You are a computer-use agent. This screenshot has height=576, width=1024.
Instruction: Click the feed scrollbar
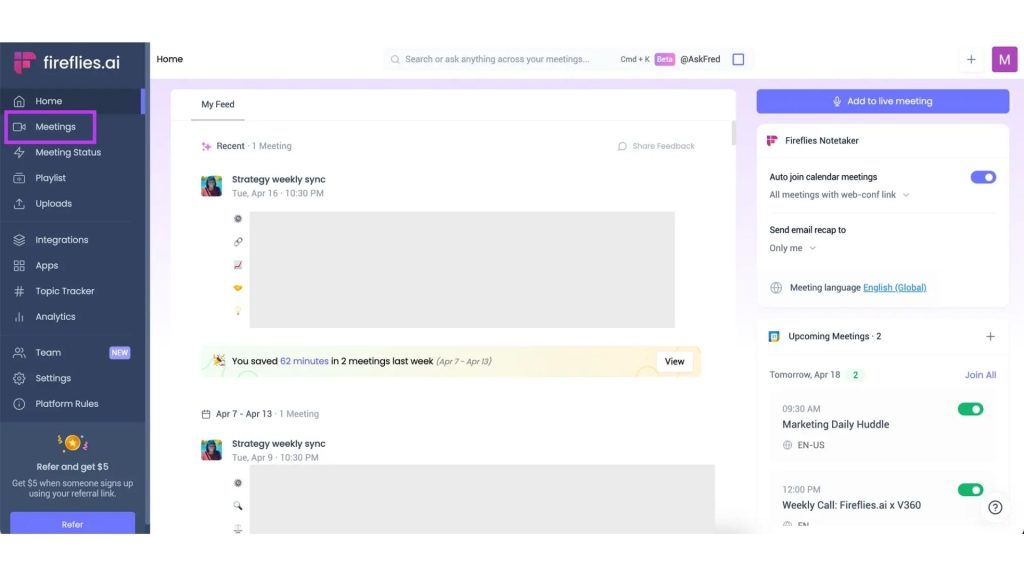coord(733,133)
